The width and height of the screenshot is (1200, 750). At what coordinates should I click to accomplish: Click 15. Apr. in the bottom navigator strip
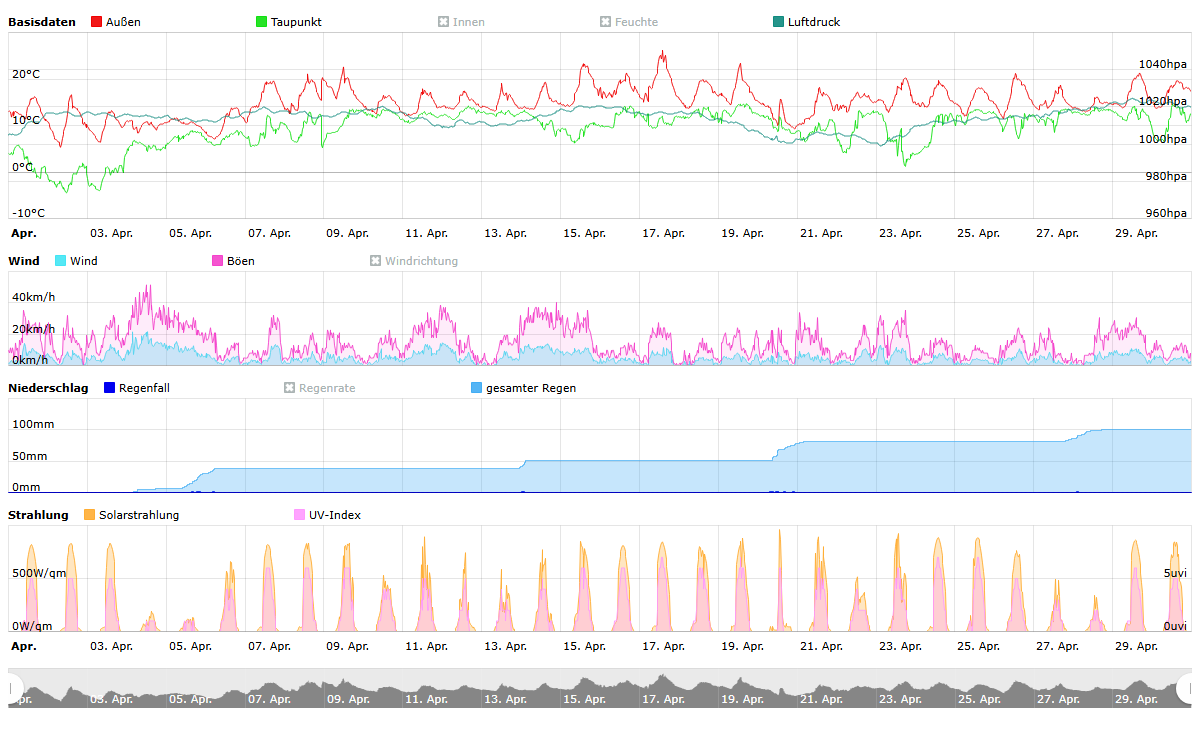585,699
